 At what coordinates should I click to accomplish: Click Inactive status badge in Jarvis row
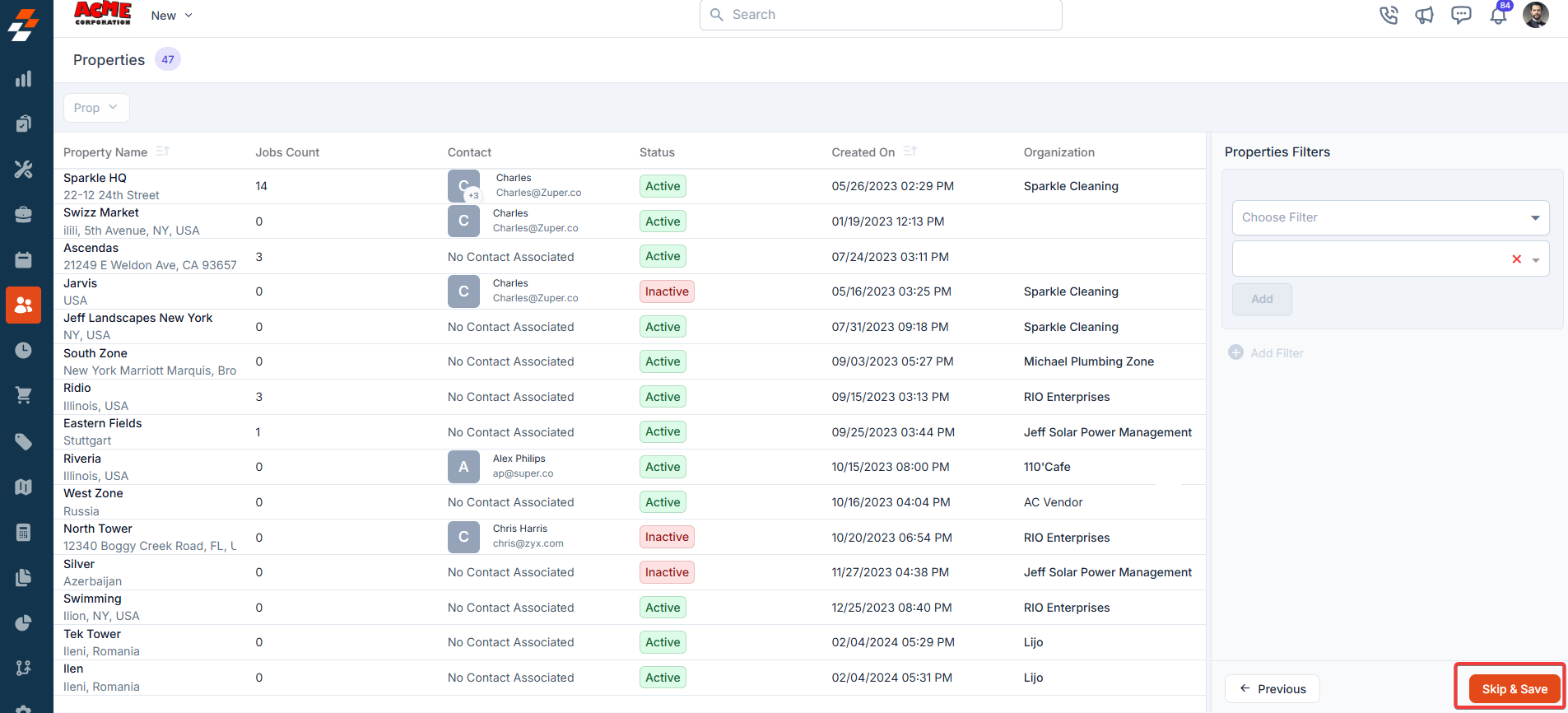pyautogui.click(x=667, y=291)
